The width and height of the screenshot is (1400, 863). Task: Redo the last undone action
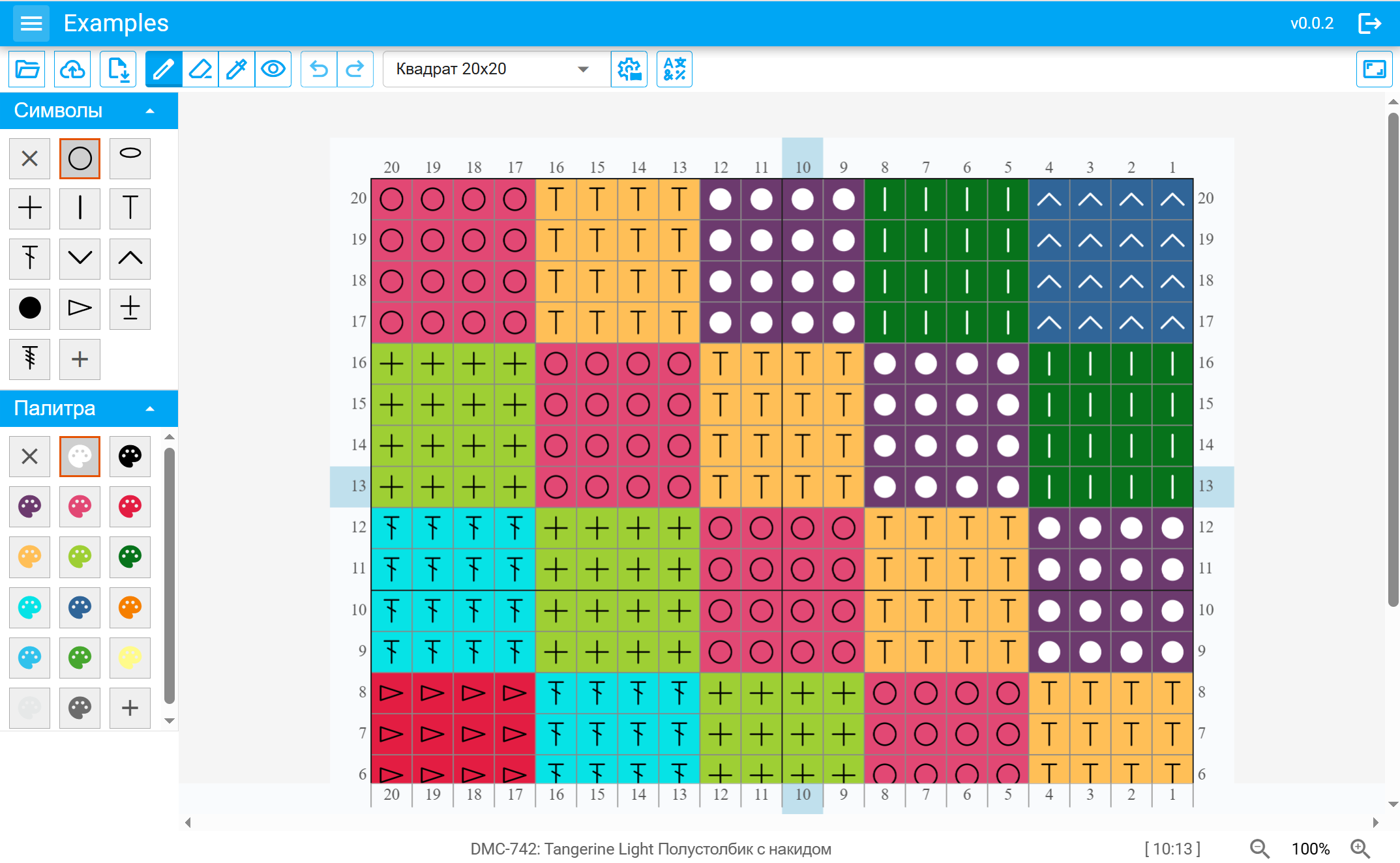point(355,69)
